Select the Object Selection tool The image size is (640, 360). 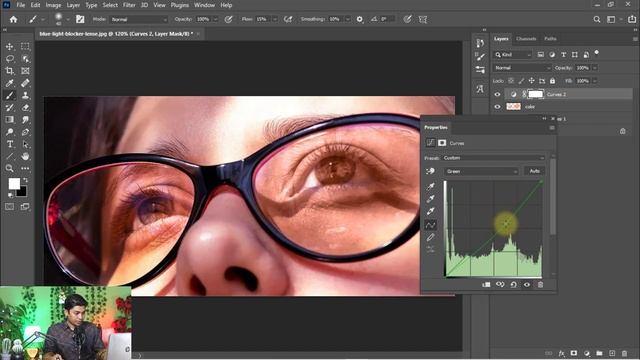point(25,59)
